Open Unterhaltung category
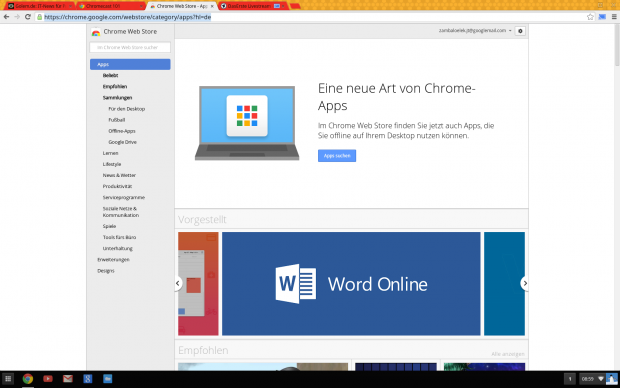The height and width of the screenshot is (388, 620). (x=118, y=248)
